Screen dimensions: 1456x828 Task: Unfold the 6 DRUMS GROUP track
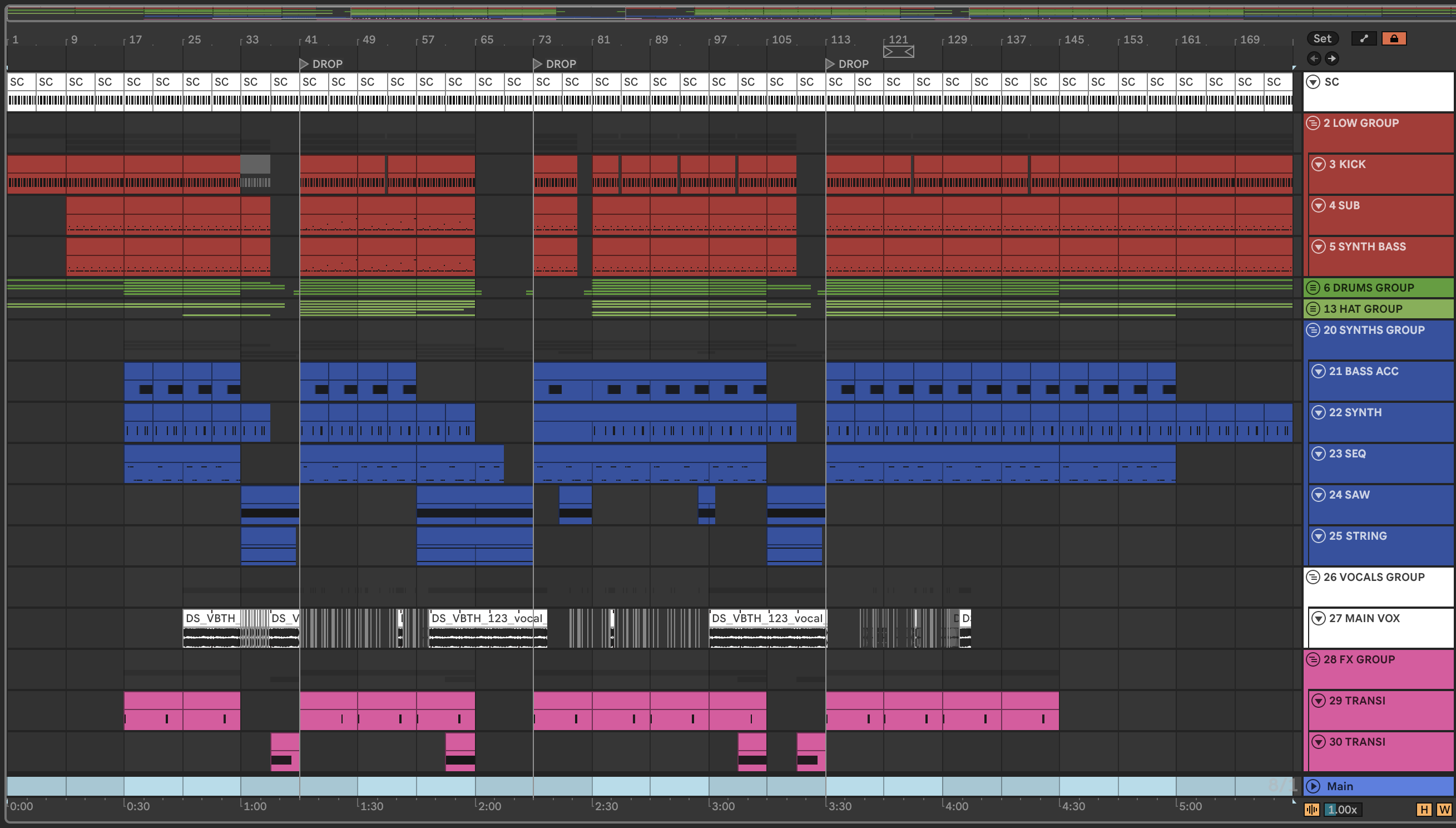point(1313,288)
